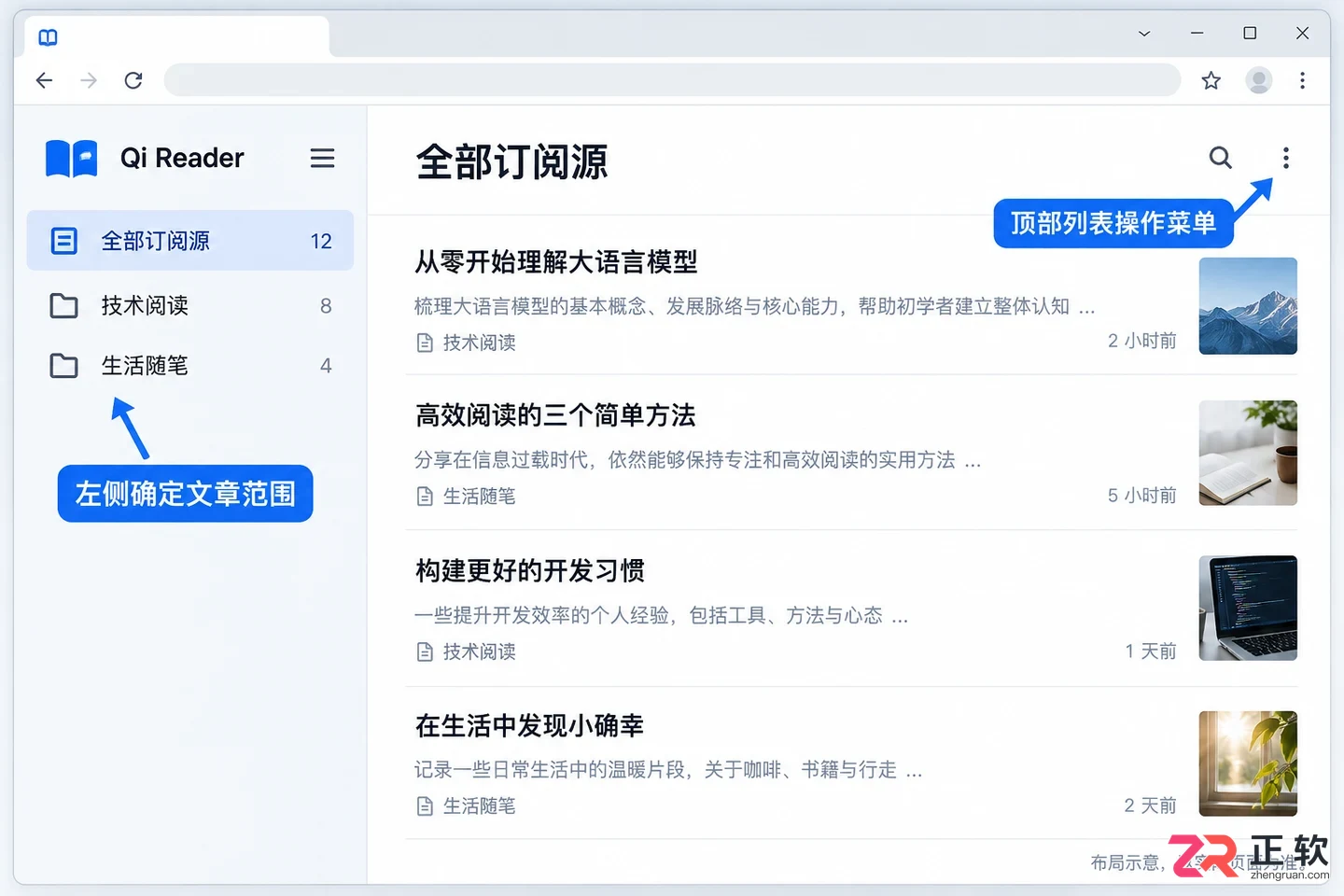This screenshot has width=1344, height=896.
Task: Click the mountain thumbnail of the first article
Action: pyautogui.click(x=1248, y=306)
